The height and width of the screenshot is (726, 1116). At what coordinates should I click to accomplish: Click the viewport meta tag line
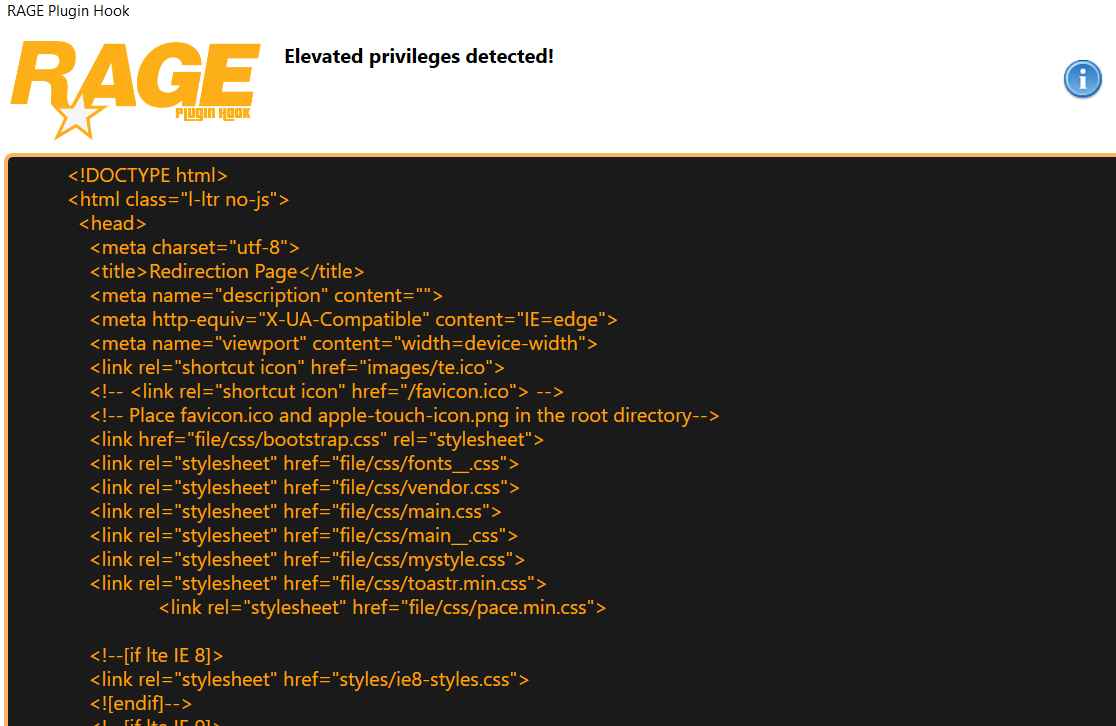tap(343, 344)
